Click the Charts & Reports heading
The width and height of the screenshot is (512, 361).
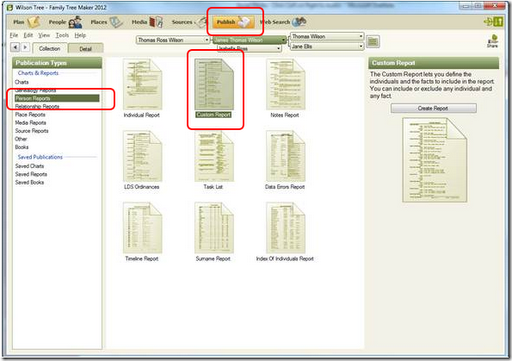(38, 73)
